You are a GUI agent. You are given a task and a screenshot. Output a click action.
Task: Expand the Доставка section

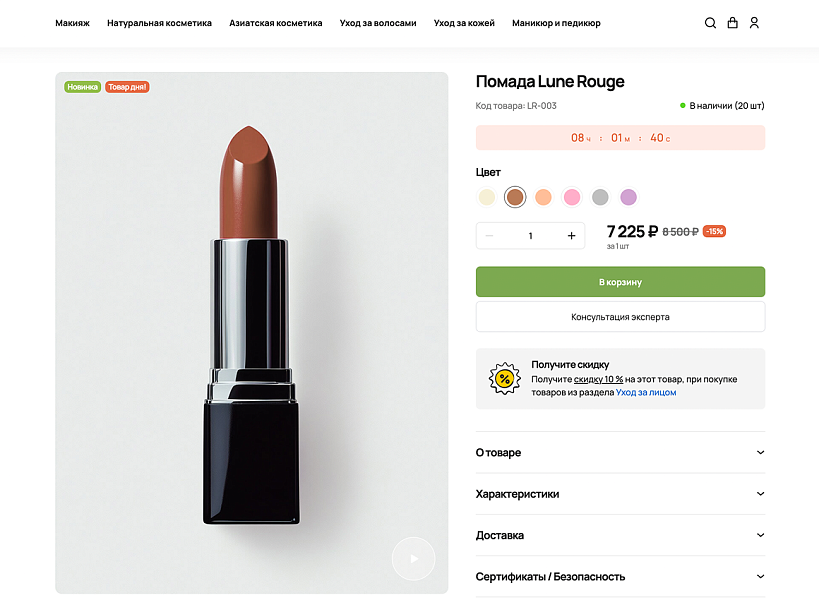click(x=620, y=535)
